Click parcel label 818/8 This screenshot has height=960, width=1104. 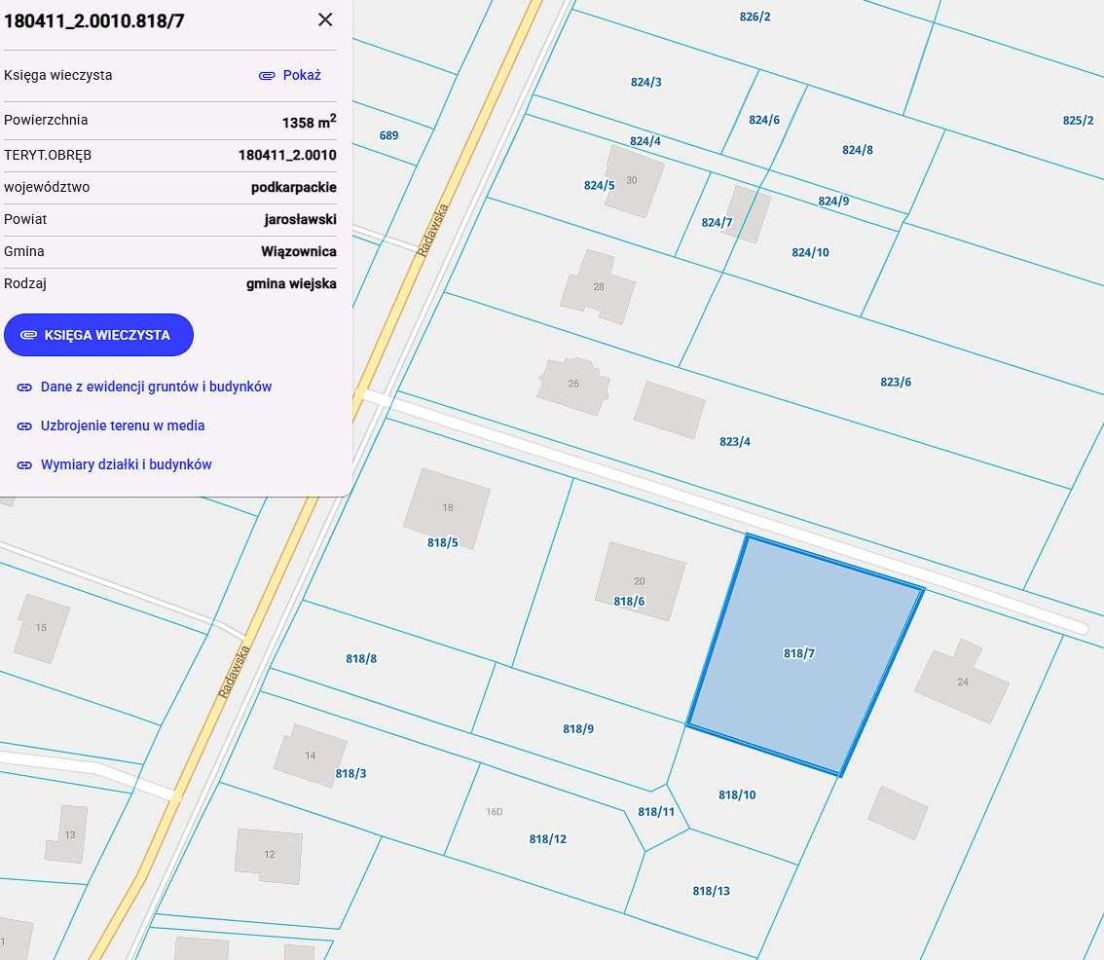(x=361, y=659)
